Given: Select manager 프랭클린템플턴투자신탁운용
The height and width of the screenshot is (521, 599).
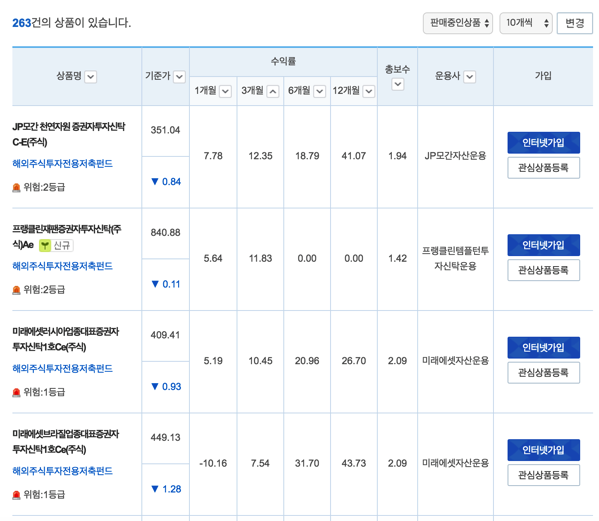Looking at the screenshot, I should point(455,259).
